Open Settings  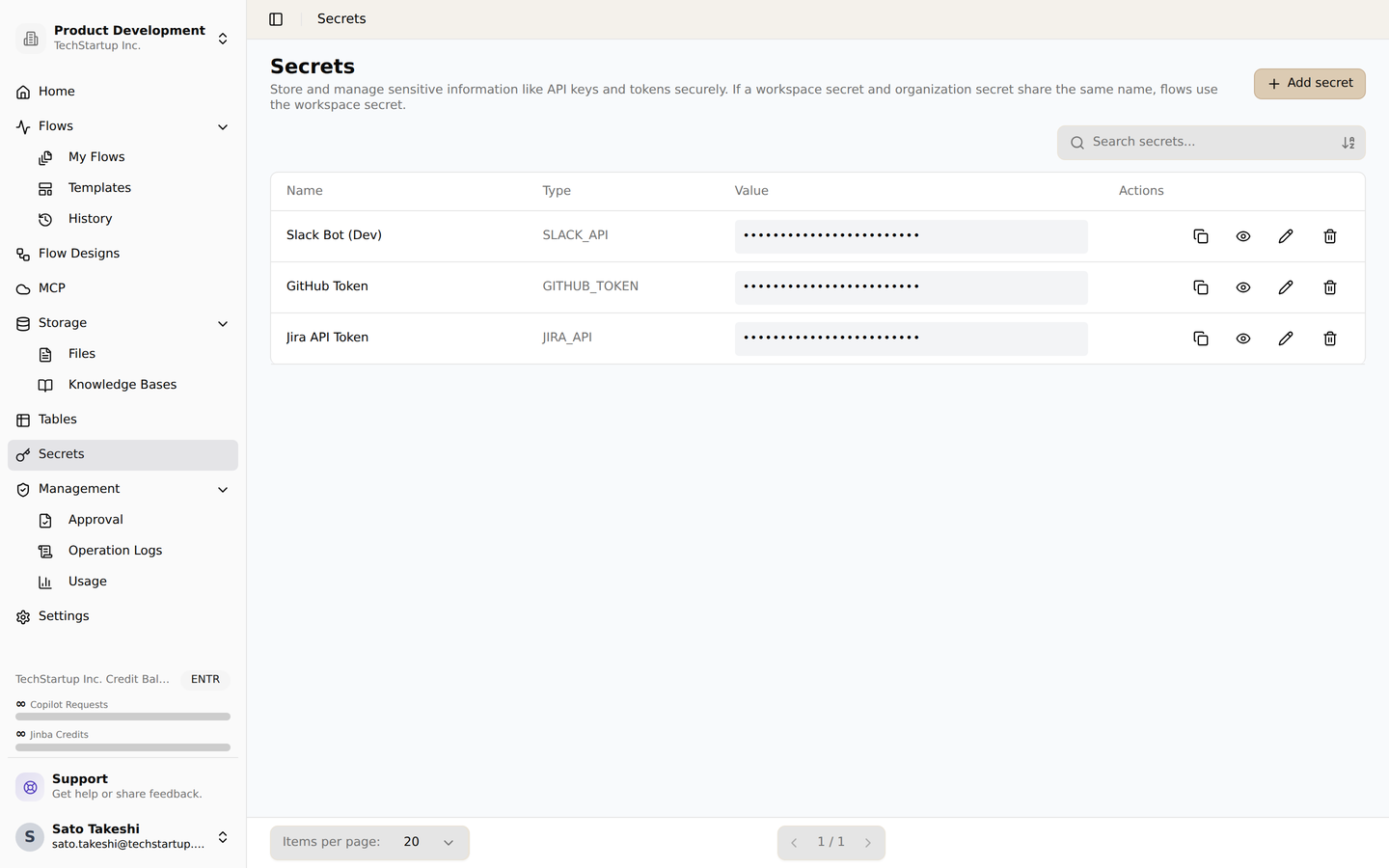[123, 616]
